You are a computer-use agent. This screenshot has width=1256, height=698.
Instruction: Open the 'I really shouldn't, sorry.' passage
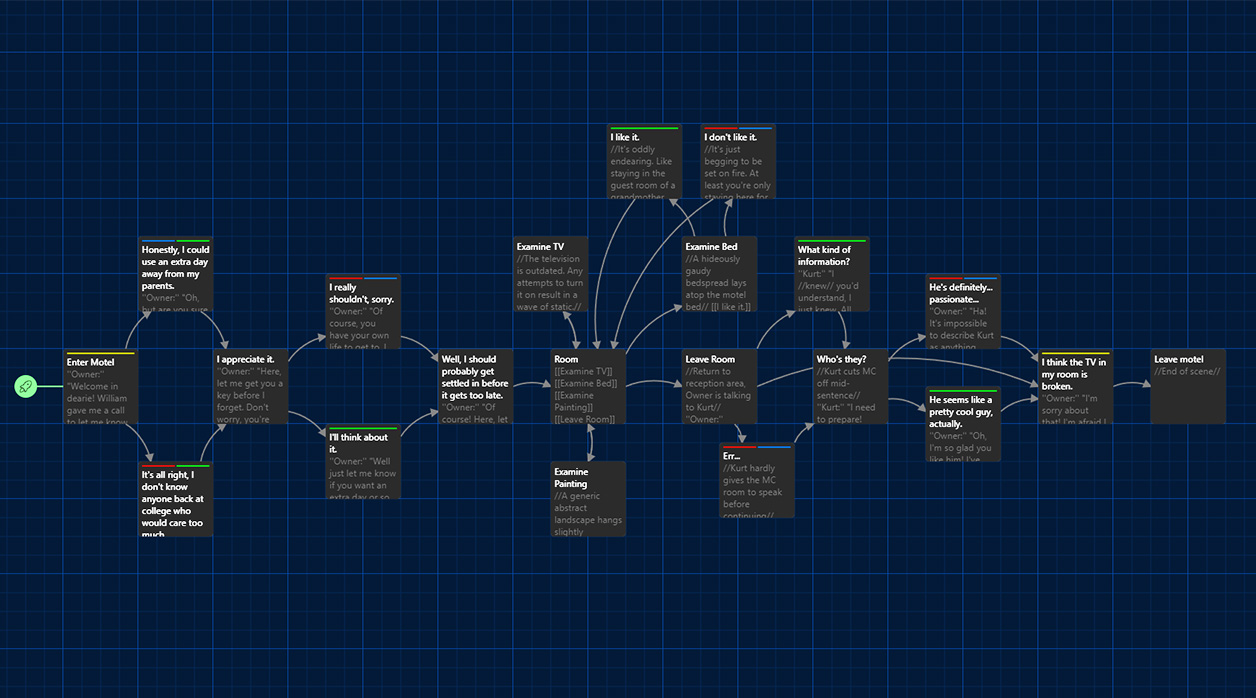coord(363,312)
